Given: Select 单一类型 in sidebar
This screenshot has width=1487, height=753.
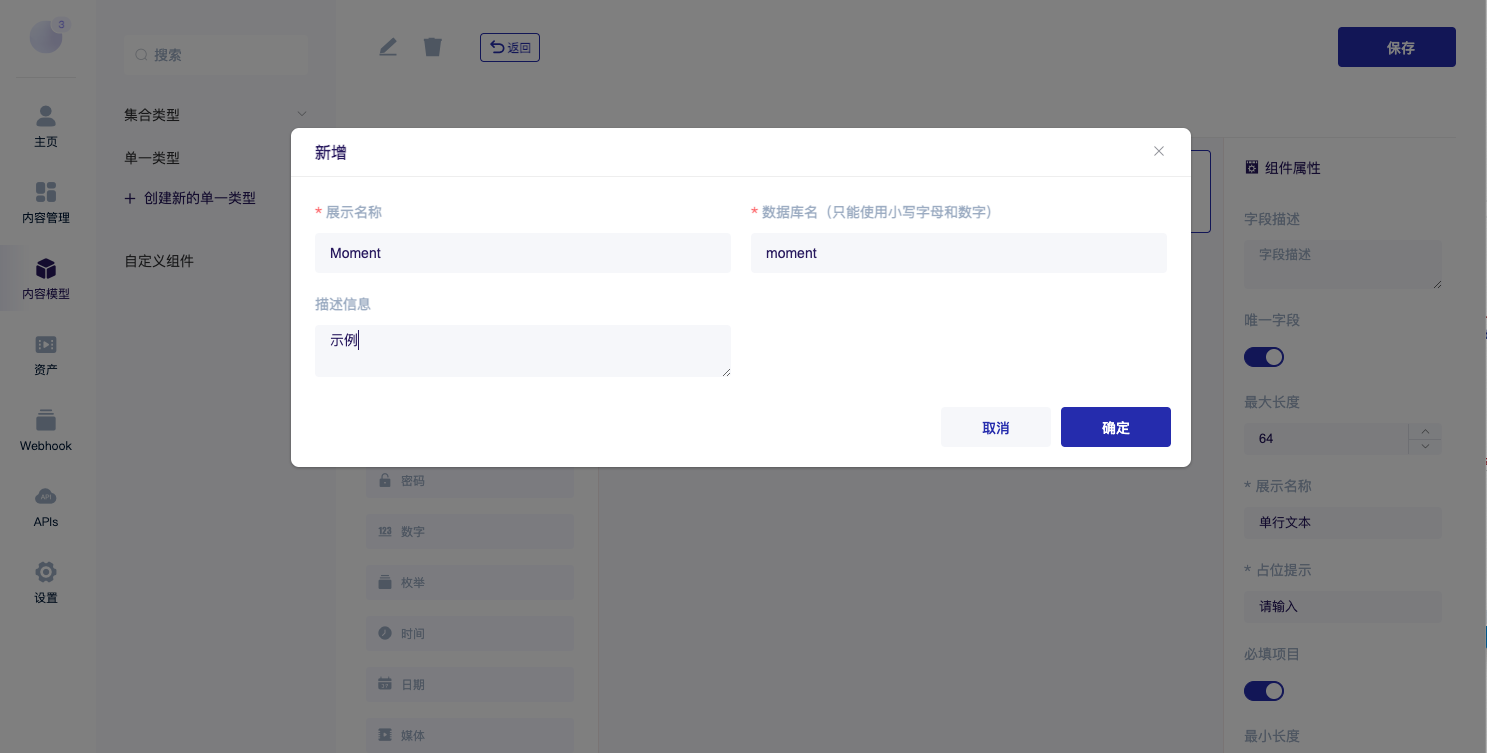Looking at the screenshot, I should pos(152,158).
